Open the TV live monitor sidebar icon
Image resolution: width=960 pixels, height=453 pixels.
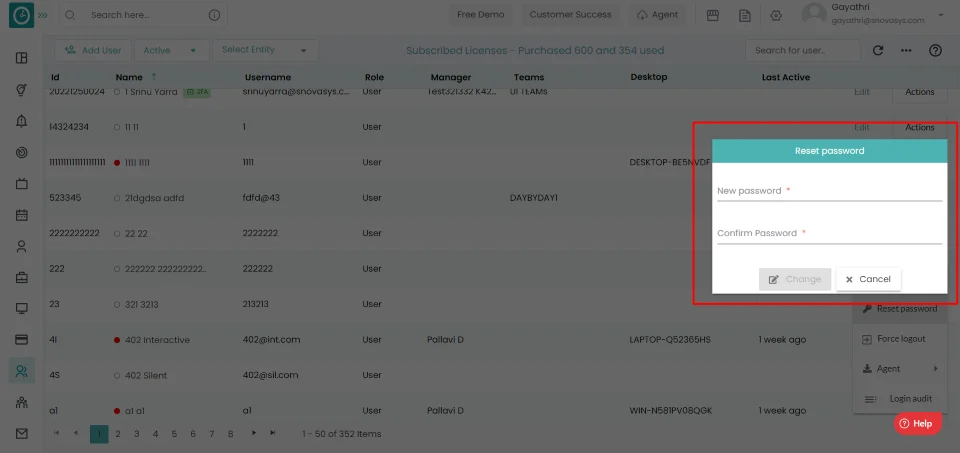click(21, 184)
